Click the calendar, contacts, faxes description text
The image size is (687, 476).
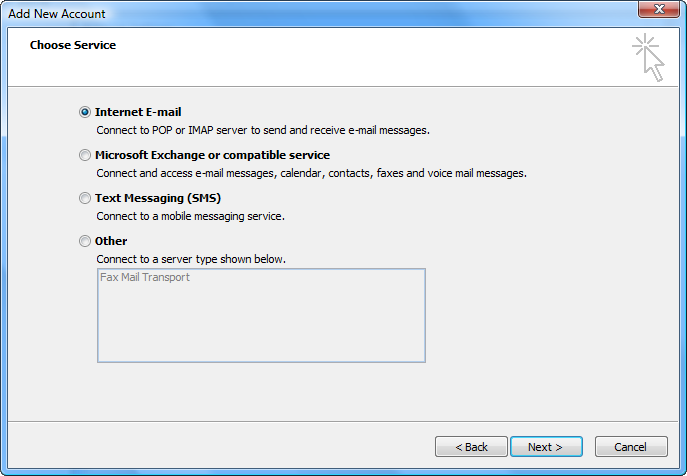coord(311,173)
